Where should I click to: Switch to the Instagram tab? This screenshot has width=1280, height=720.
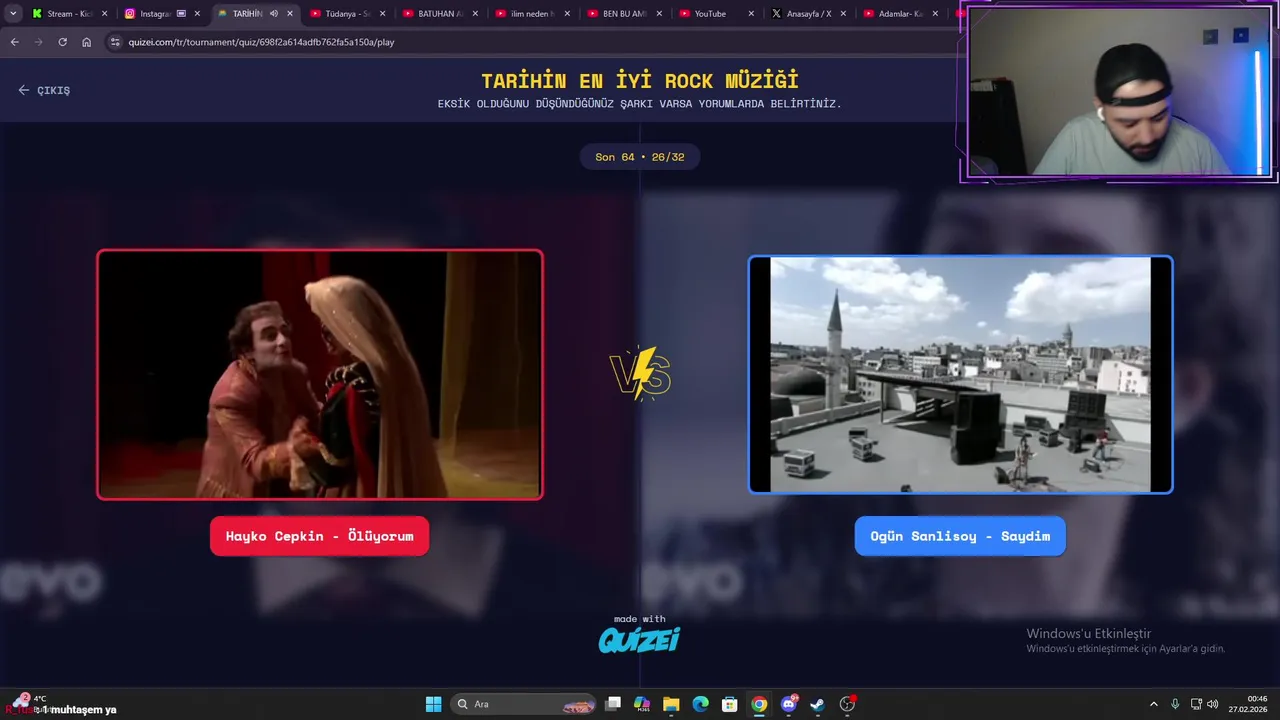click(161, 14)
